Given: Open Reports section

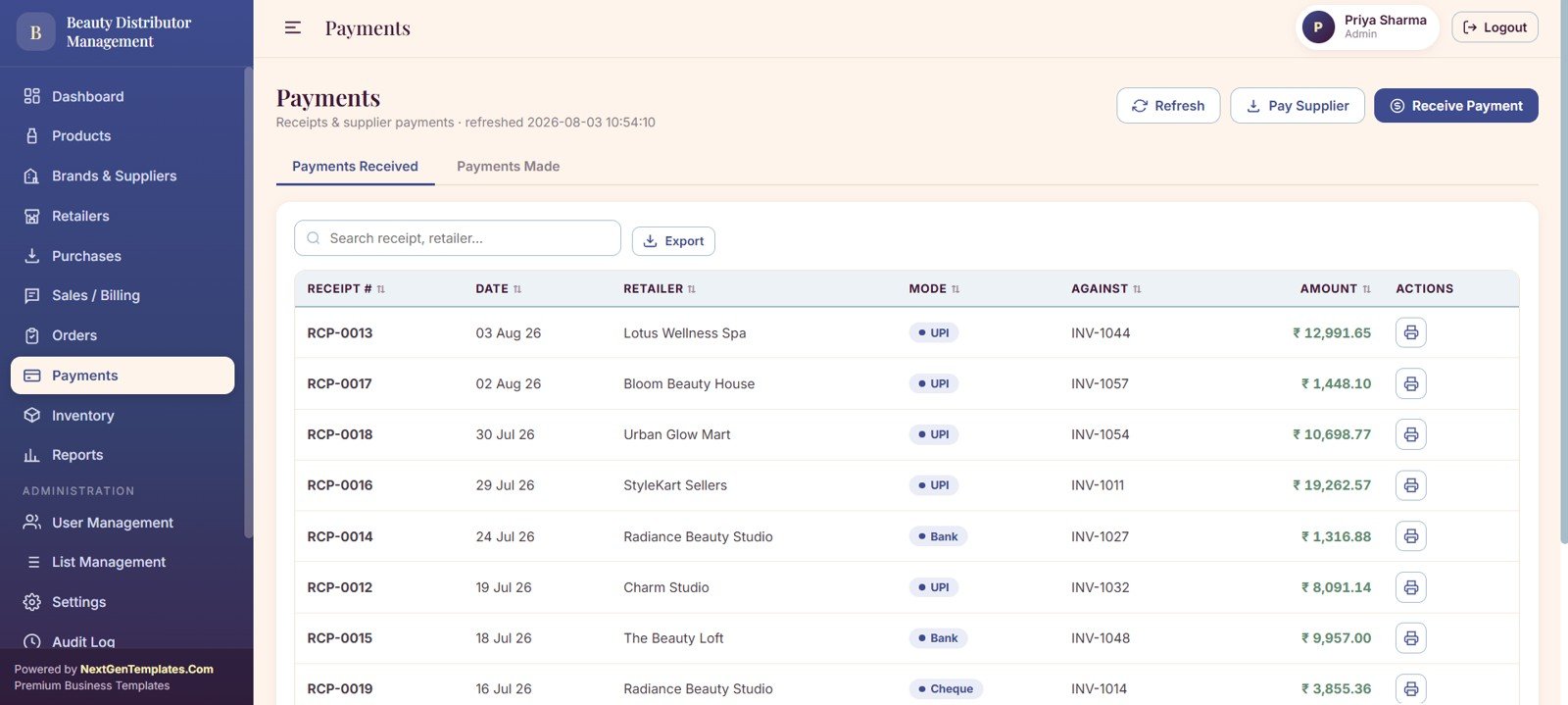Looking at the screenshot, I should pyautogui.click(x=122, y=455).
